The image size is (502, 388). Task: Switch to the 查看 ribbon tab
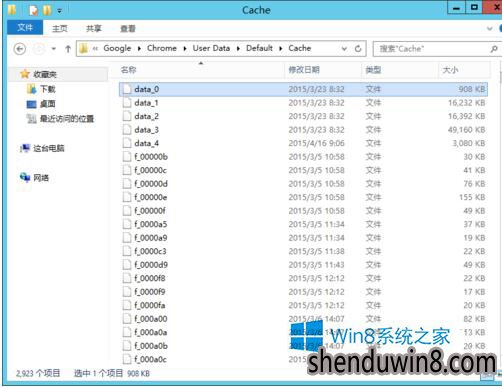click(128, 29)
